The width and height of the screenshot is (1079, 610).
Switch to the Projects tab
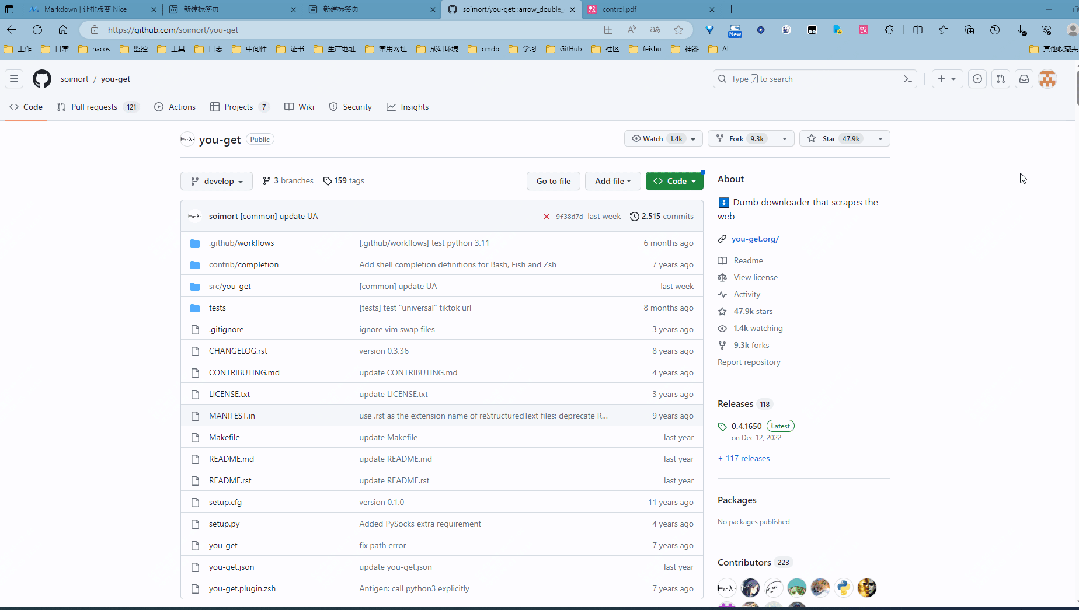coord(239,107)
